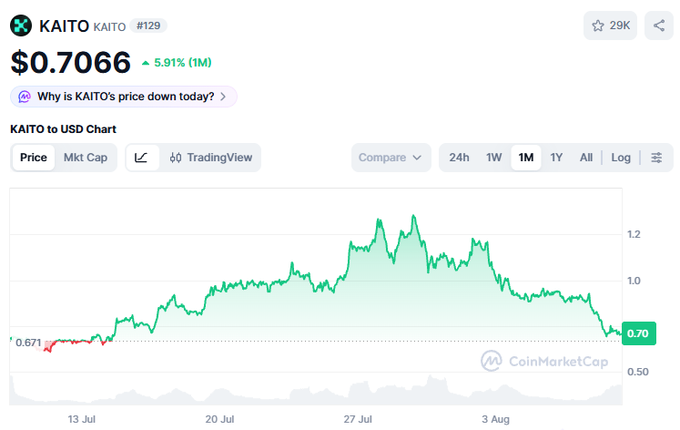Image resolution: width=680 pixels, height=430 pixels.
Task: Click the 3 Aug date axis label
Action: (x=495, y=419)
